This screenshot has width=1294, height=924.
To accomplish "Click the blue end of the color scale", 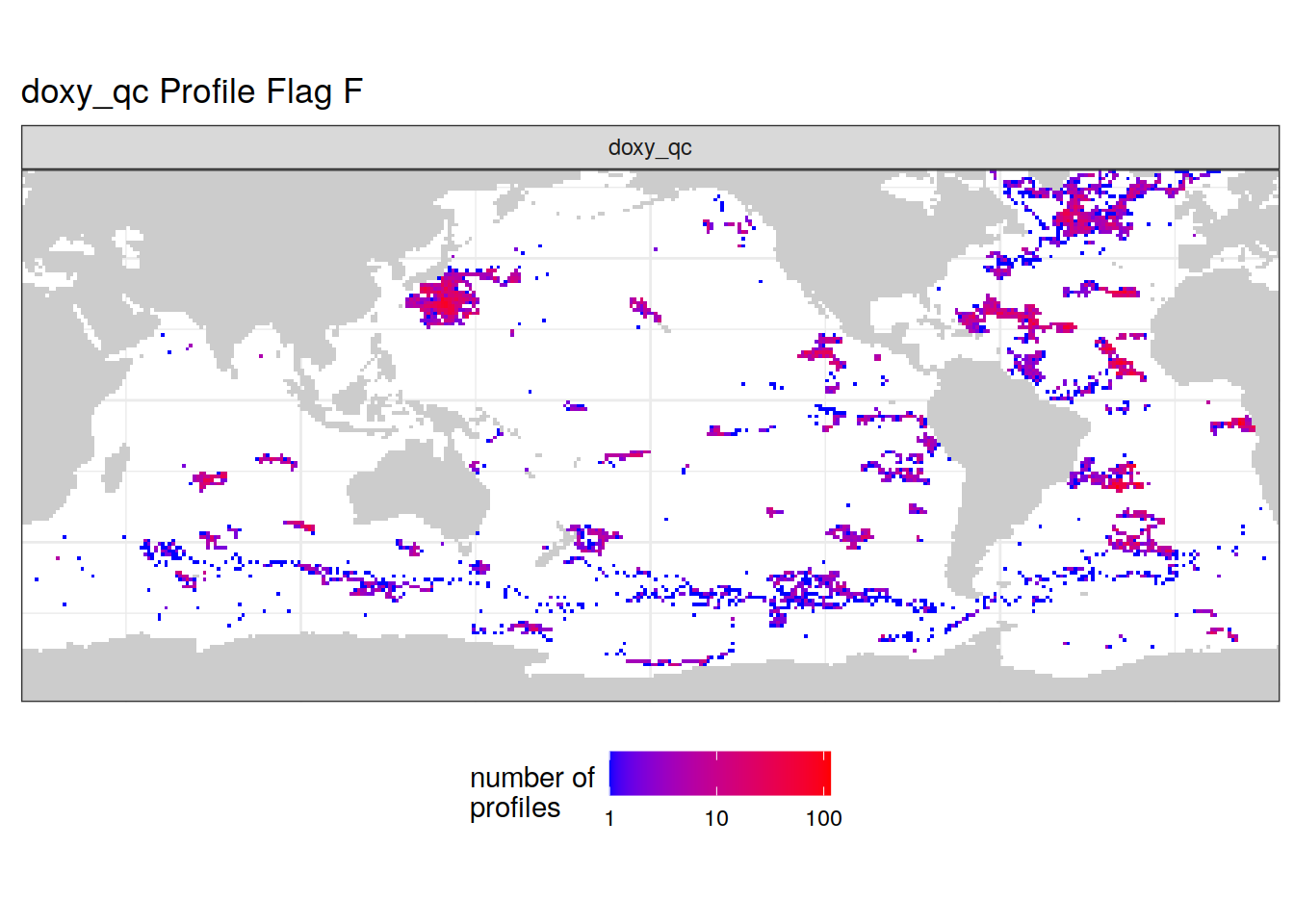I will coord(616,773).
